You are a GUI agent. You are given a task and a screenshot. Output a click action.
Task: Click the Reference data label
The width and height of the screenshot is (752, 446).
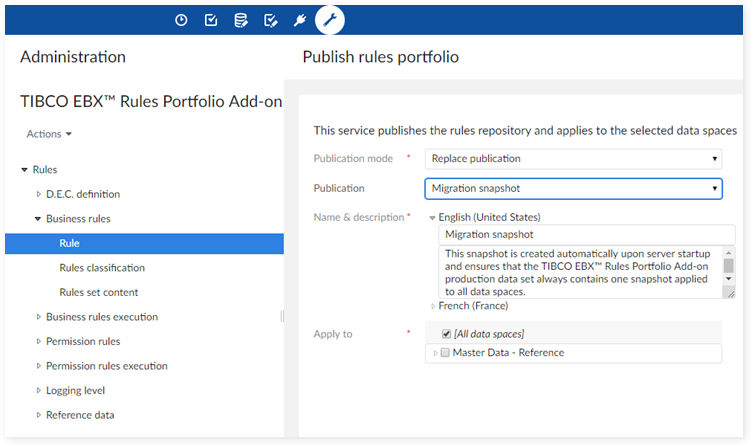pos(80,415)
